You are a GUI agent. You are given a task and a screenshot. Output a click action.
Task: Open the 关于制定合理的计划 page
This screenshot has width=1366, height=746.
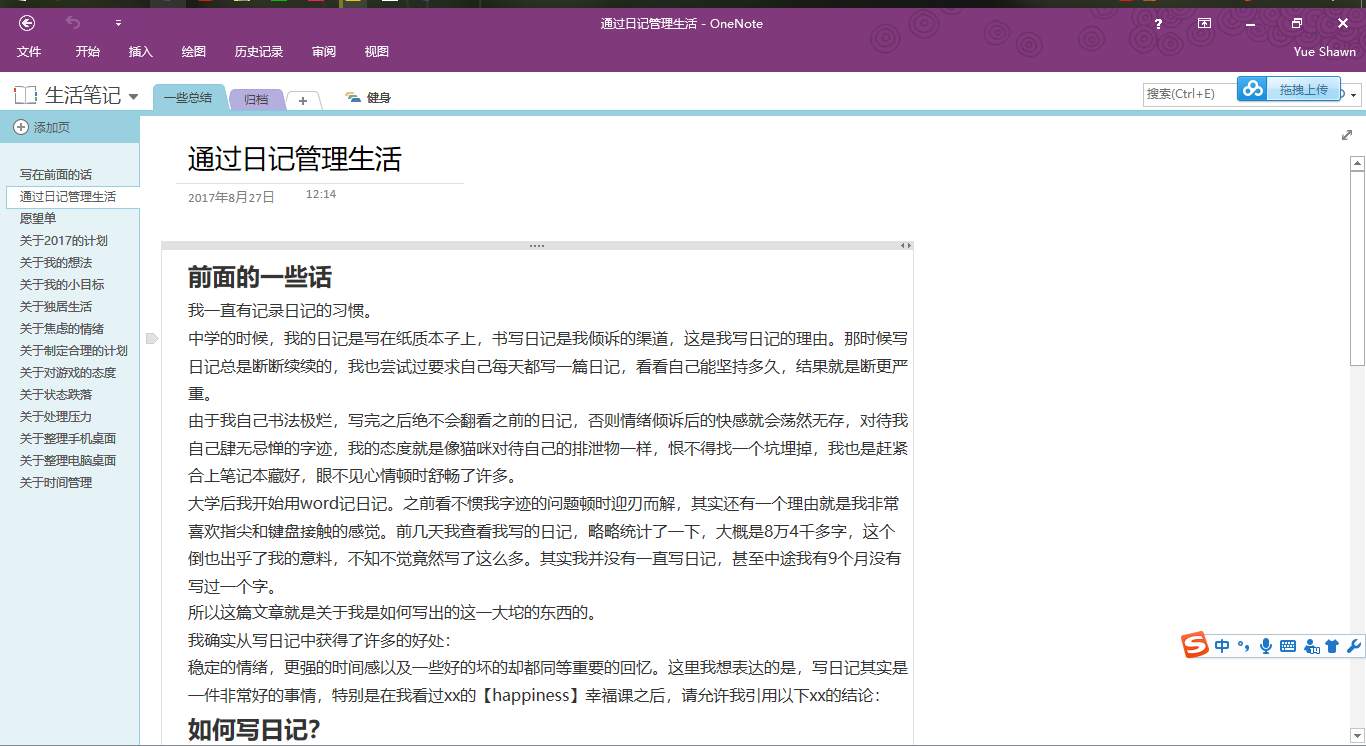[x=74, y=351]
